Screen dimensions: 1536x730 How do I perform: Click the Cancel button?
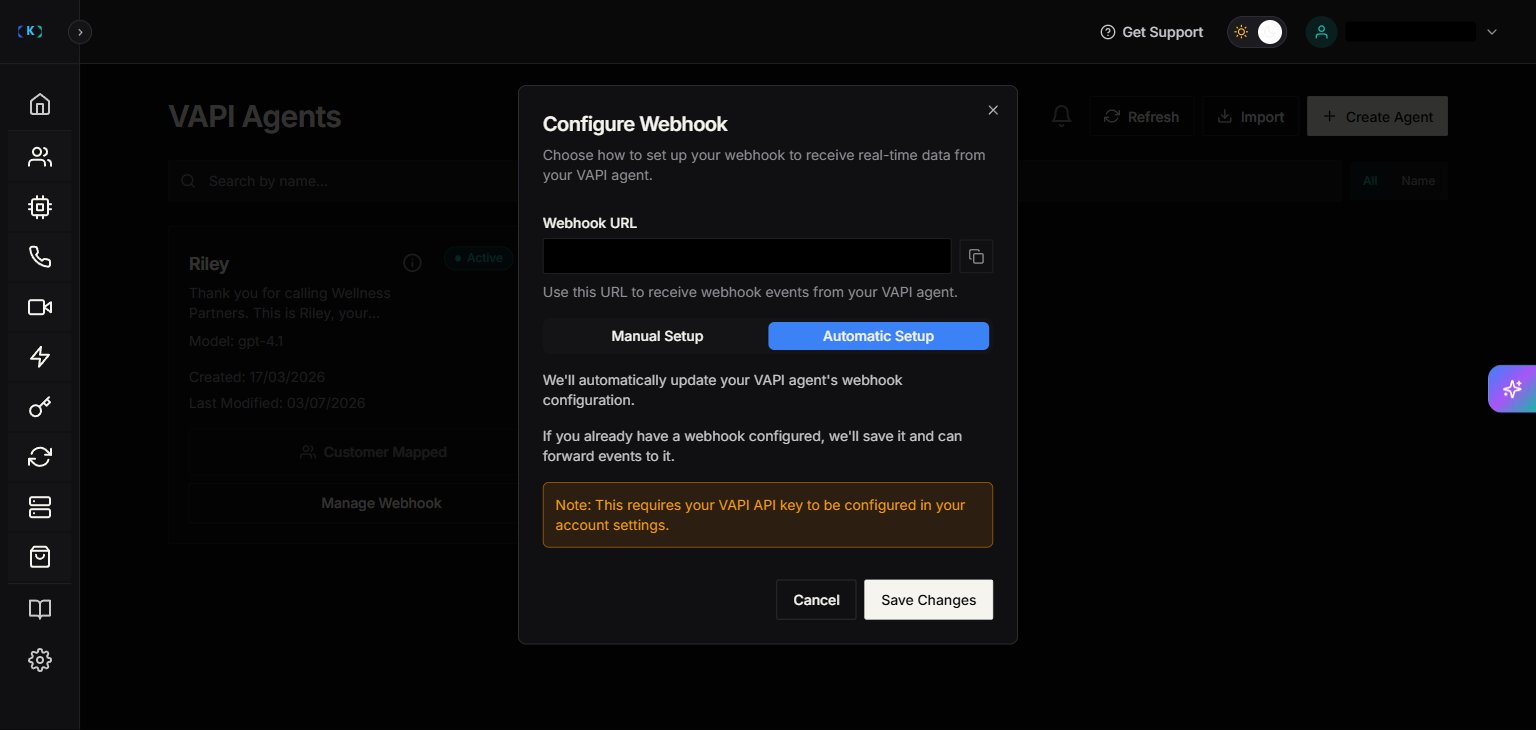pos(816,600)
